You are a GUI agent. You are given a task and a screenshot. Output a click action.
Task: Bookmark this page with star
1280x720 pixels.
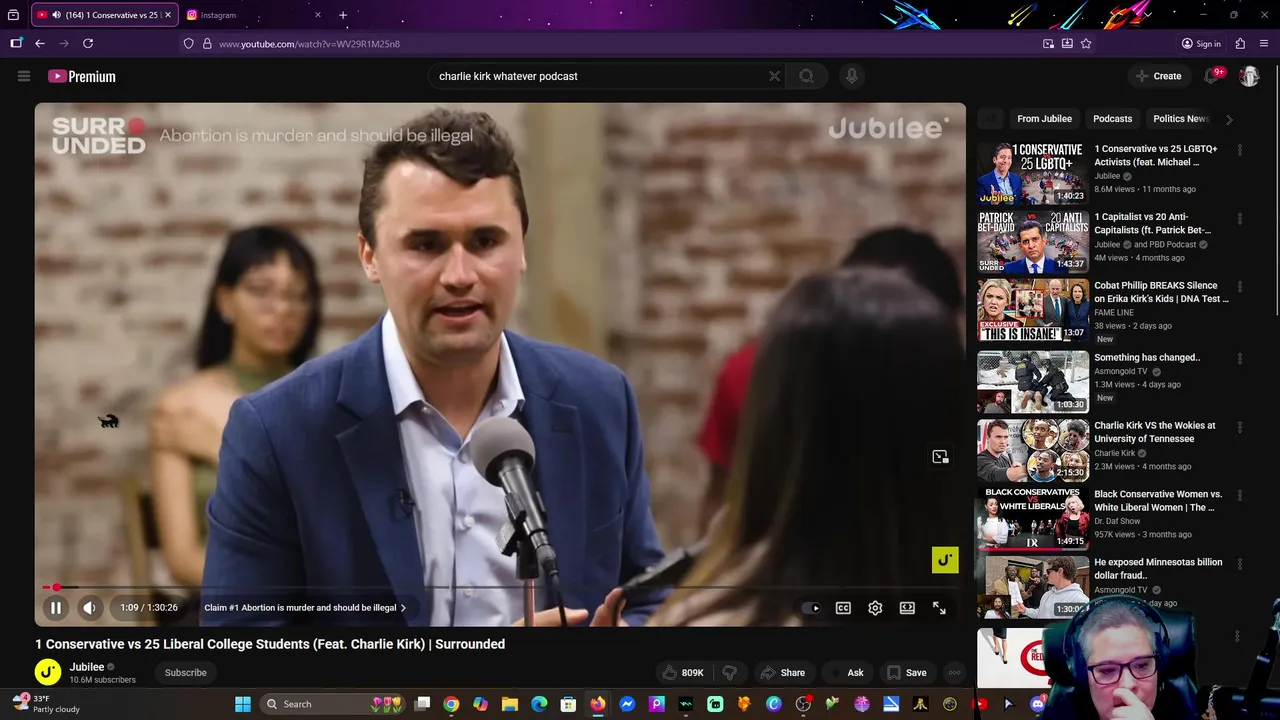click(1086, 43)
